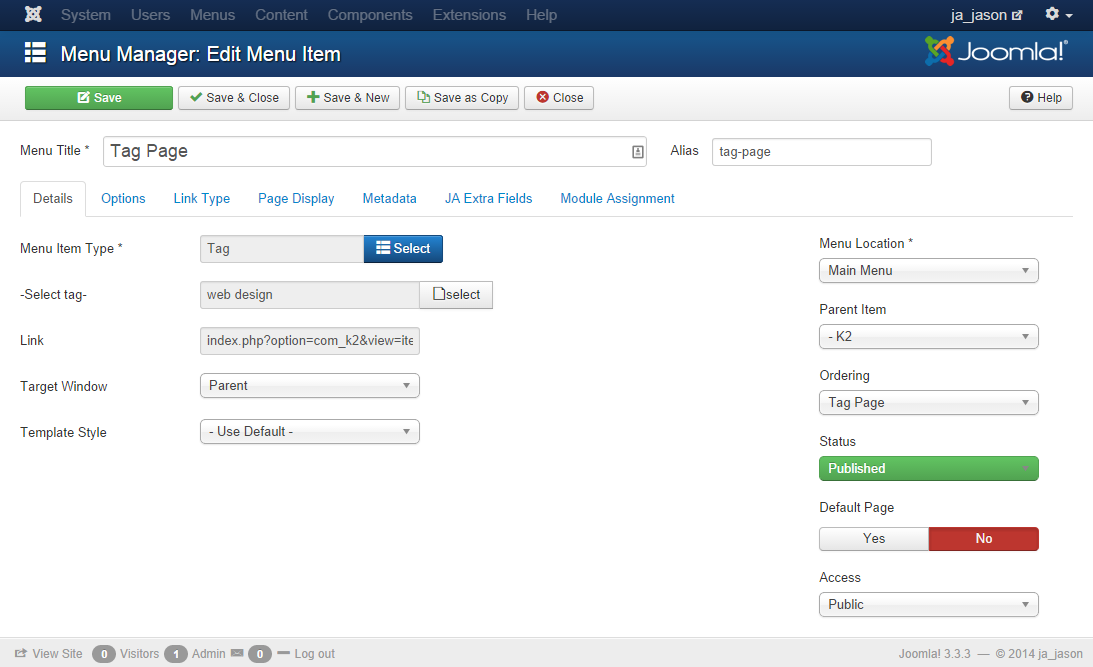This screenshot has height=667, width=1093.
Task: Click the Log out link
Action: (314, 654)
